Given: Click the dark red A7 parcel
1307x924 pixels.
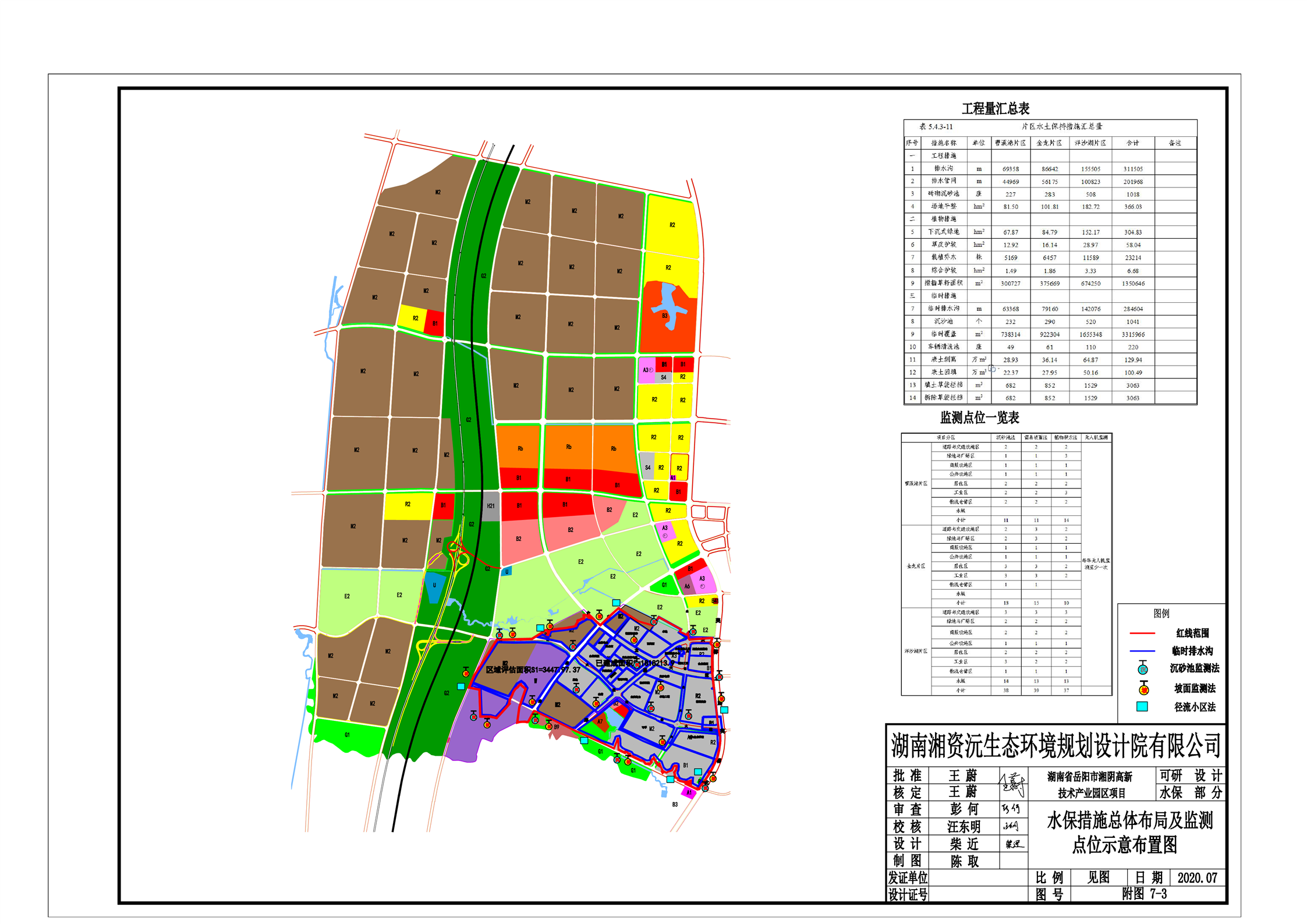Looking at the screenshot, I should 600,722.
